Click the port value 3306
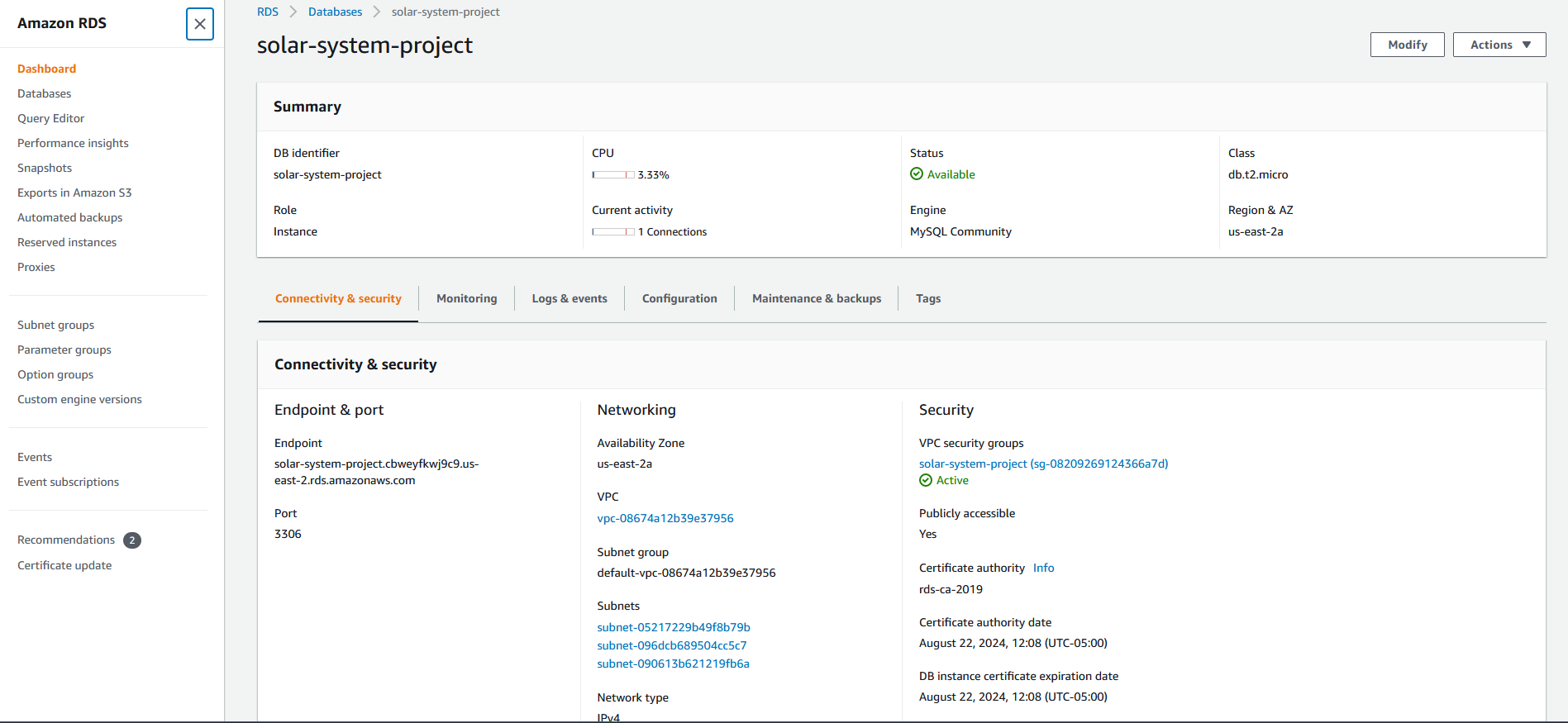Image resolution: width=1568 pixels, height=723 pixels. click(288, 534)
